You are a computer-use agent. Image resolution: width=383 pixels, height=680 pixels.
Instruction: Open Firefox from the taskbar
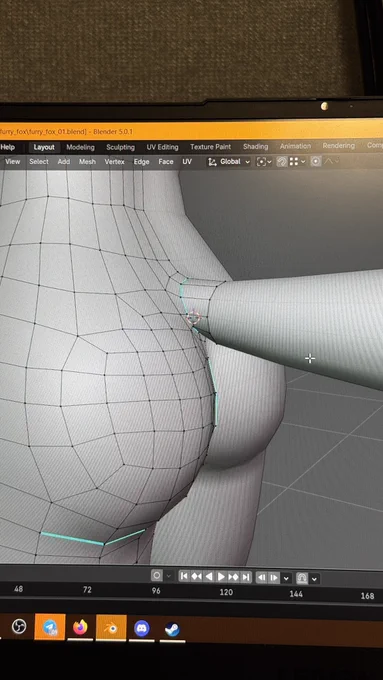coord(80,627)
